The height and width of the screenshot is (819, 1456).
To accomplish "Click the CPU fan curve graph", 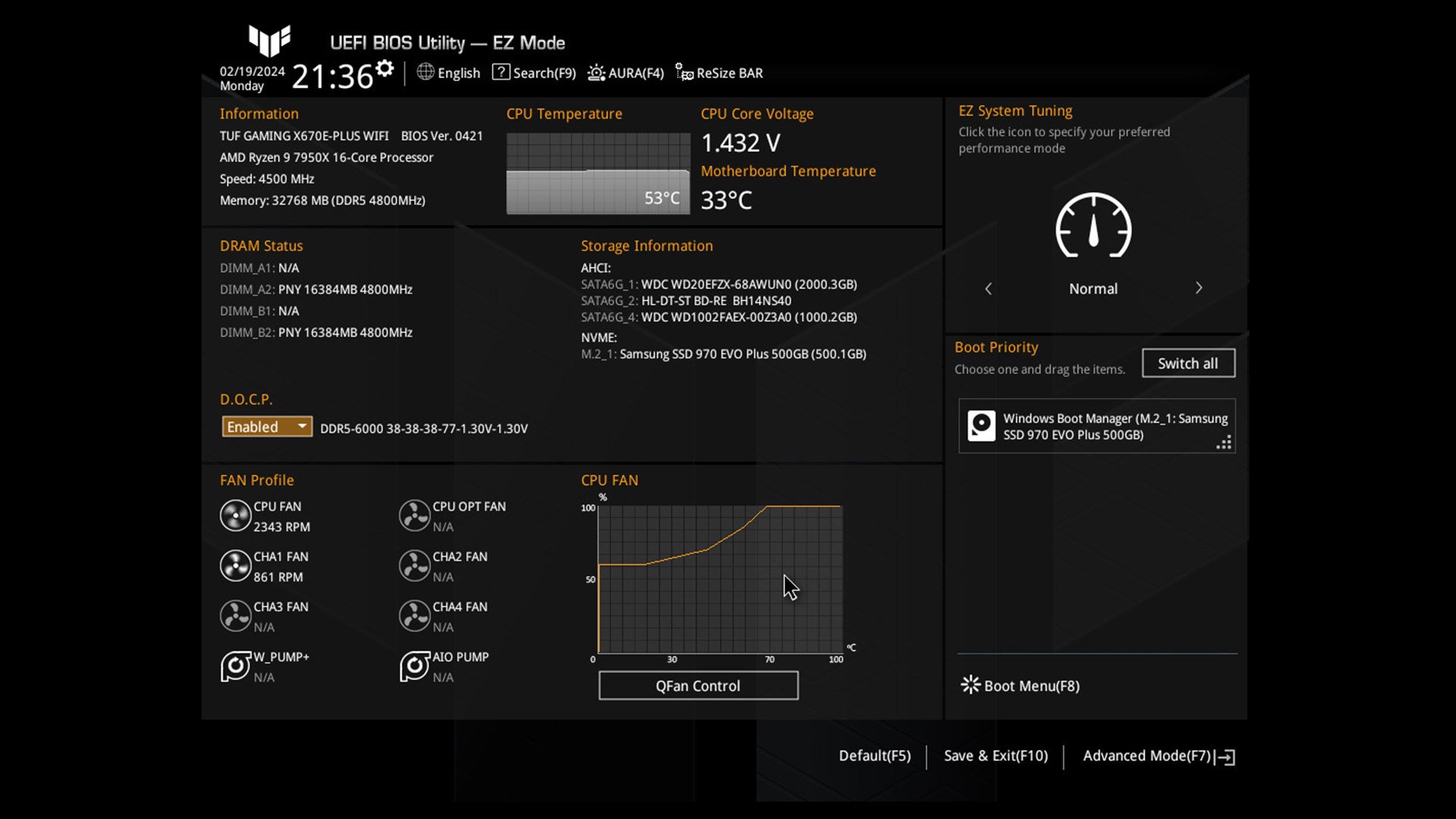I will click(x=720, y=579).
